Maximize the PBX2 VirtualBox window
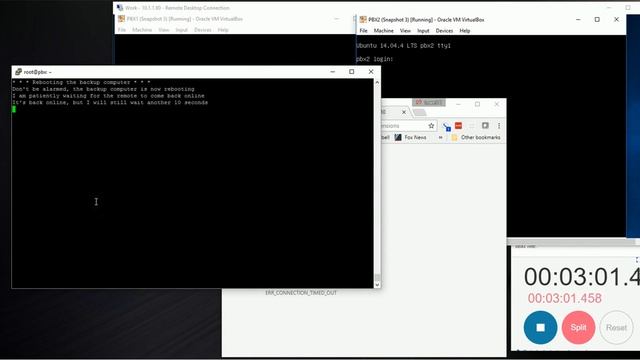This screenshot has height=360, width=640. point(597,19)
